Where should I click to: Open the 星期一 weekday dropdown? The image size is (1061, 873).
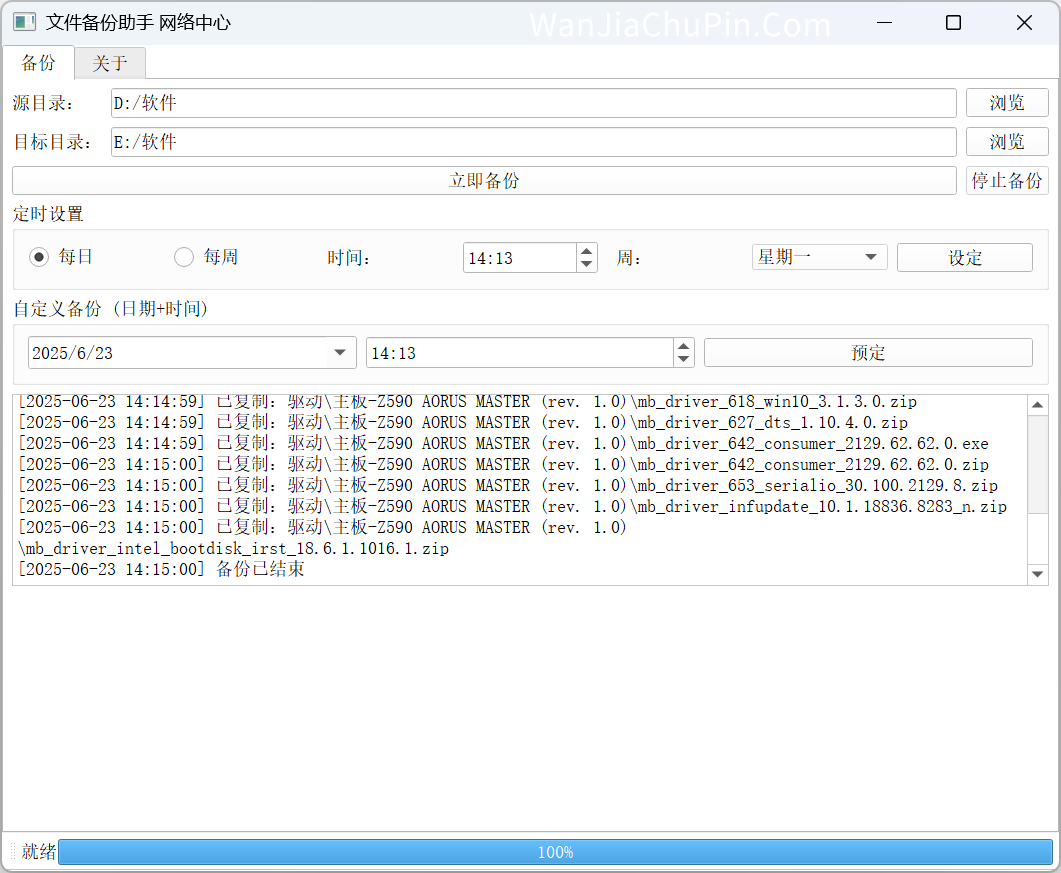click(819, 257)
